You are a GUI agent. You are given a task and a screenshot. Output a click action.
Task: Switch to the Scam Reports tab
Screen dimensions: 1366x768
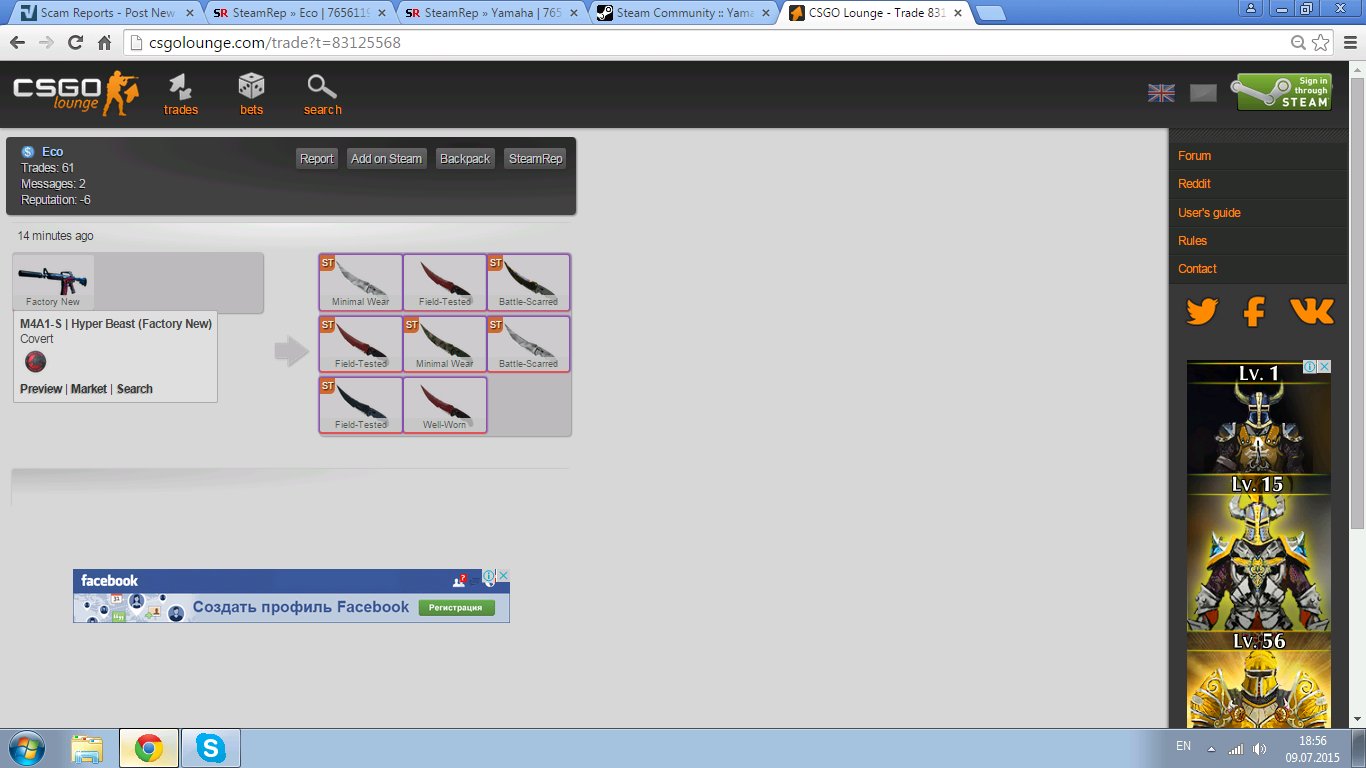tap(107, 13)
